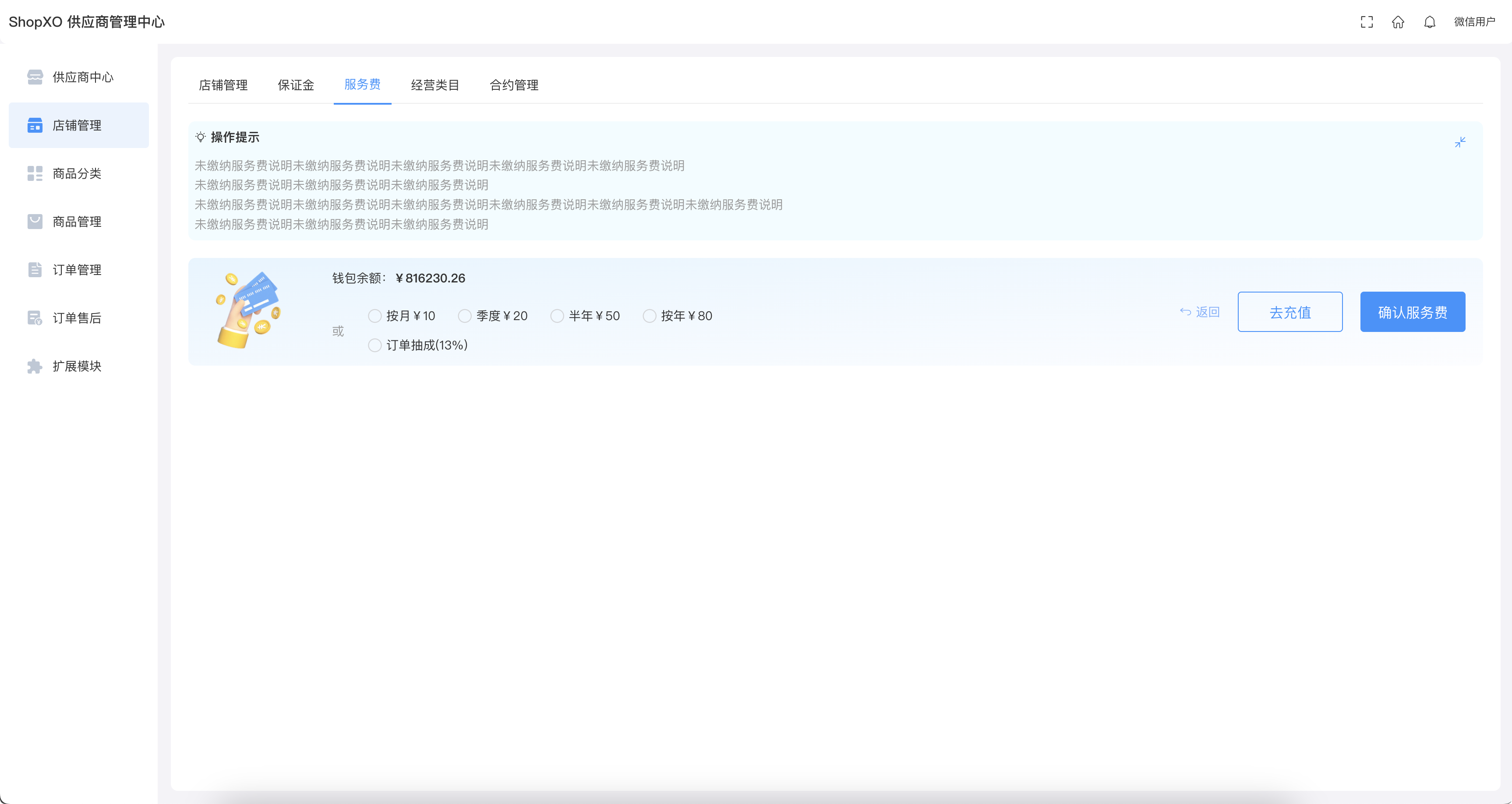
Task: Select 订单抽成(13%) radio option
Action: tap(375, 345)
